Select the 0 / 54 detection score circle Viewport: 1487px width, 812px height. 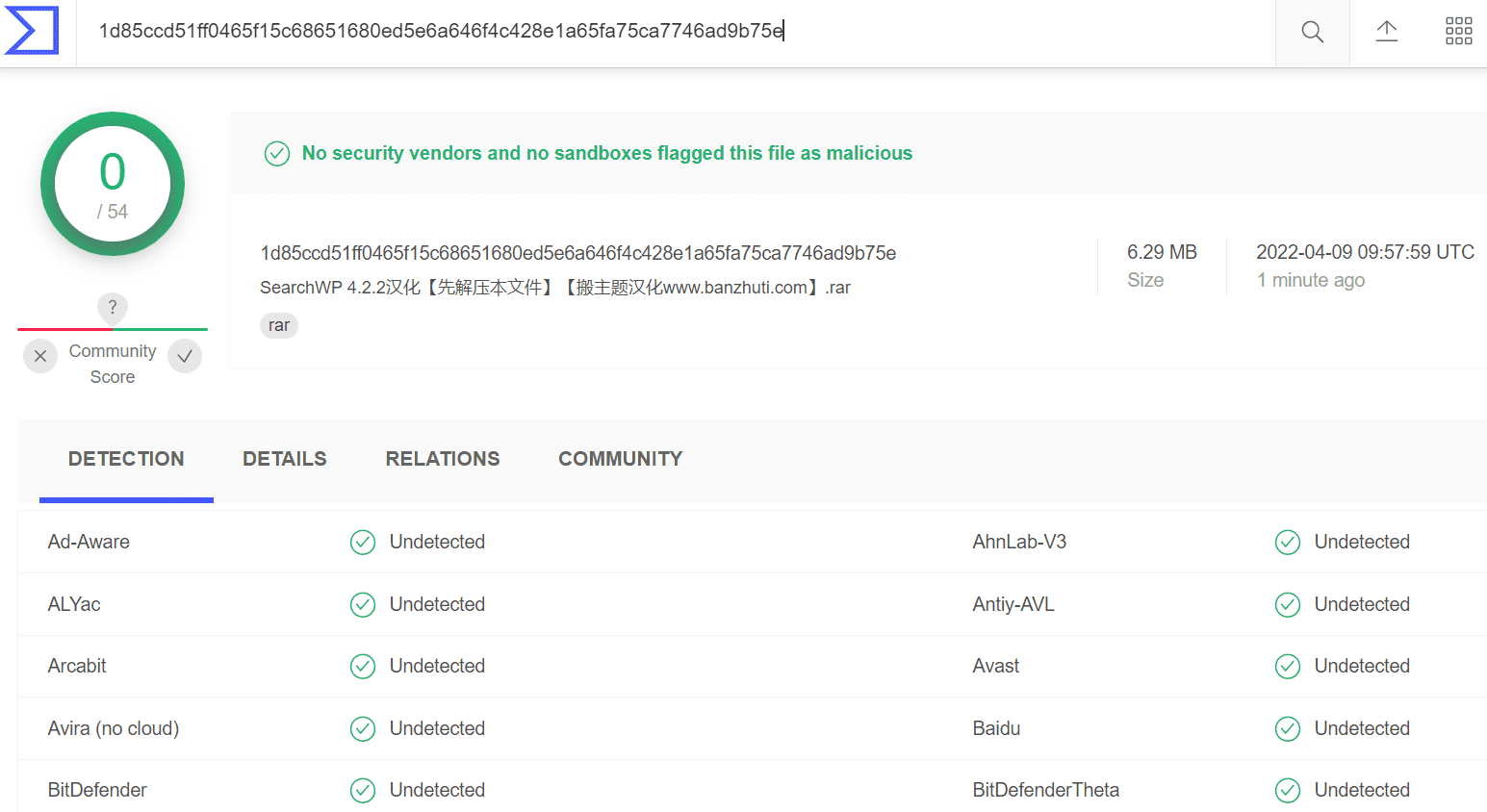[x=113, y=184]
